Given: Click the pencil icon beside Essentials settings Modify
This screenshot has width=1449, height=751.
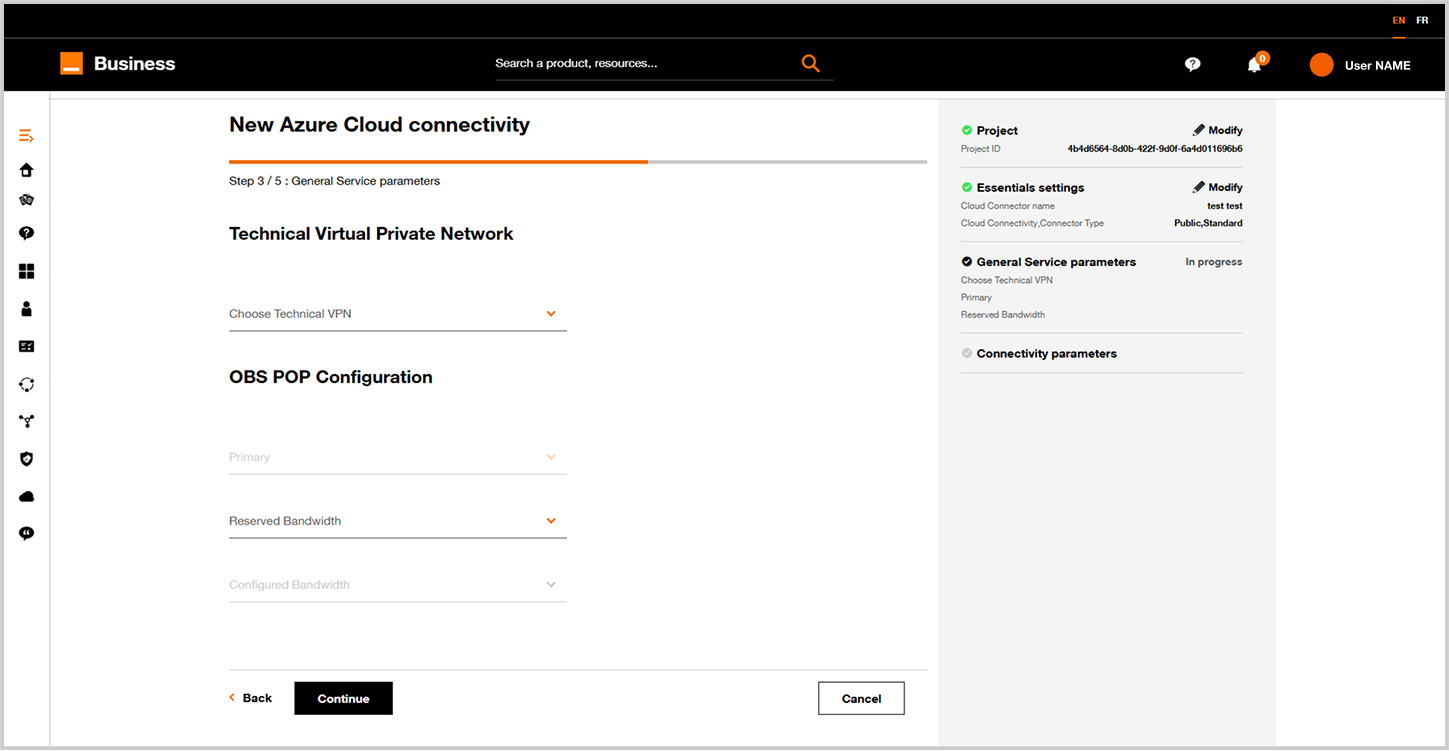Looking at the screenshot, I should point(1199,187).
